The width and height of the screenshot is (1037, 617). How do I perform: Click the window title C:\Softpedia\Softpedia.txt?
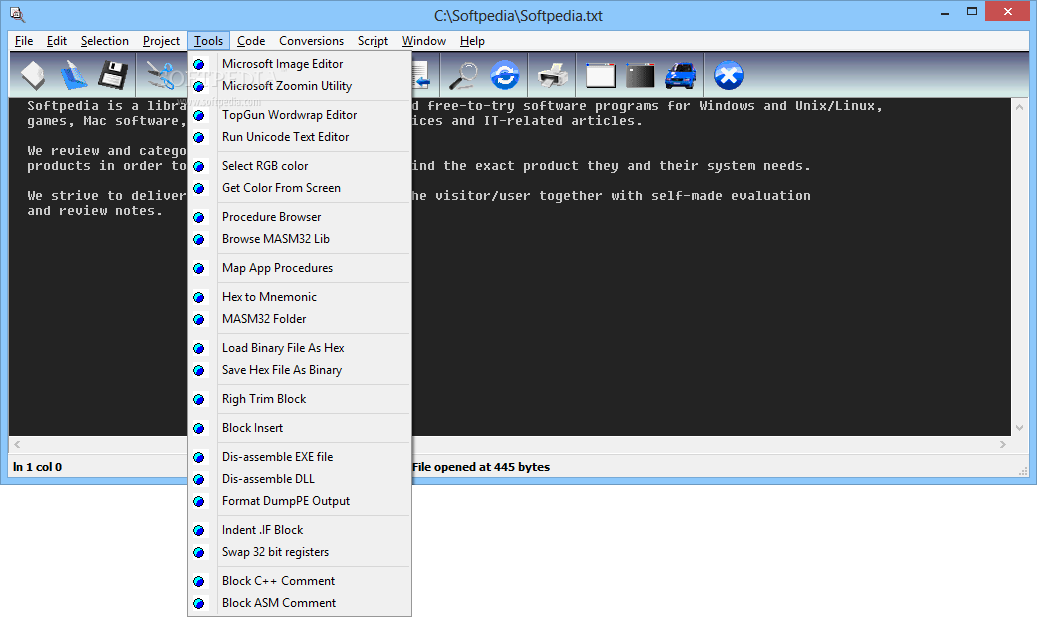(518, 16)
